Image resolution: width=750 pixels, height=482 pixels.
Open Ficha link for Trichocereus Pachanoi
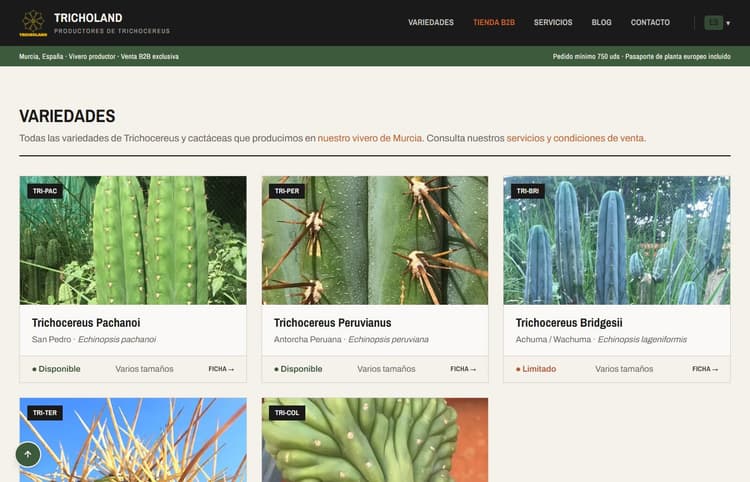[x=221, y=369]
